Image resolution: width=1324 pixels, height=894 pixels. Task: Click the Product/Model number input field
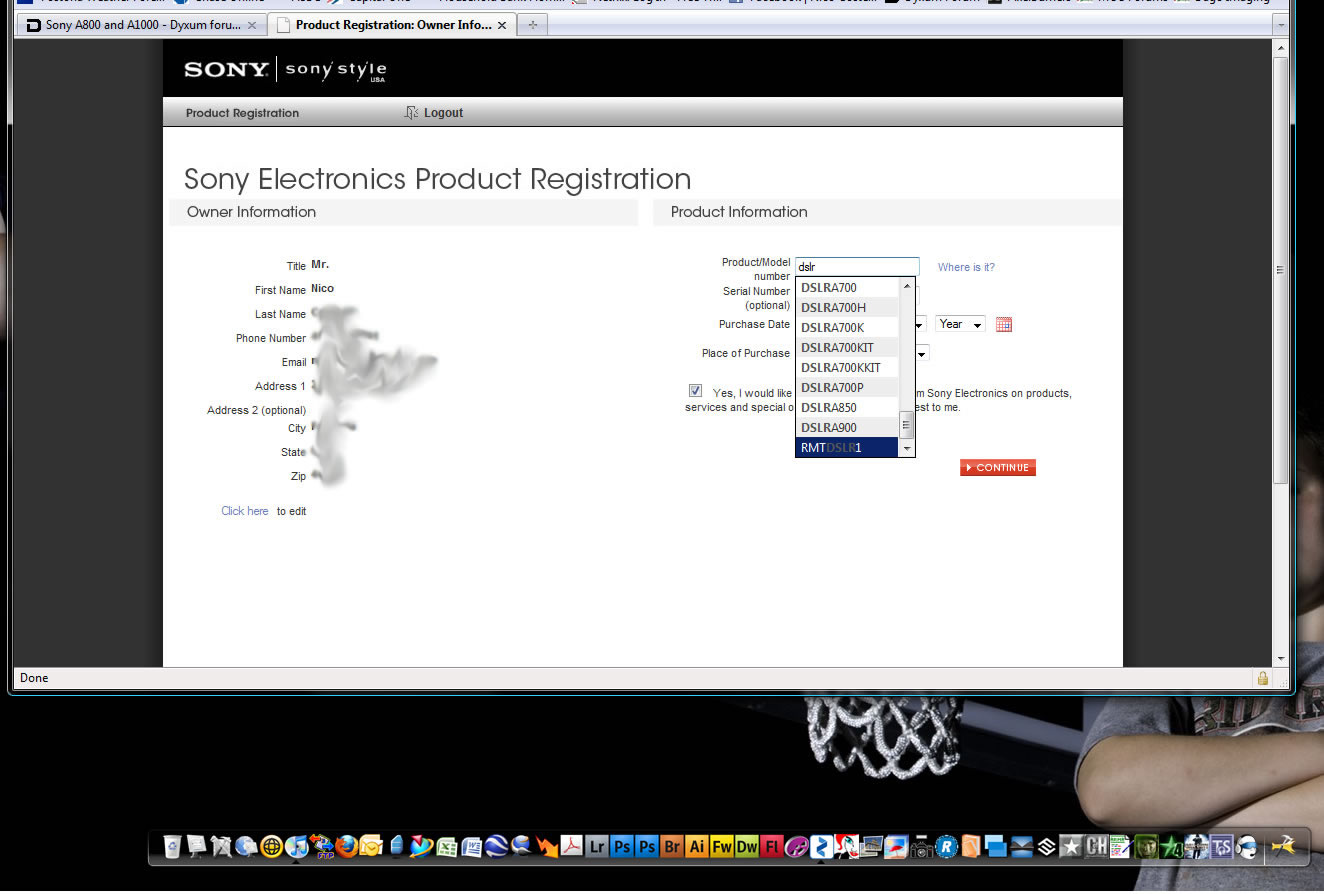coord(857,267)
